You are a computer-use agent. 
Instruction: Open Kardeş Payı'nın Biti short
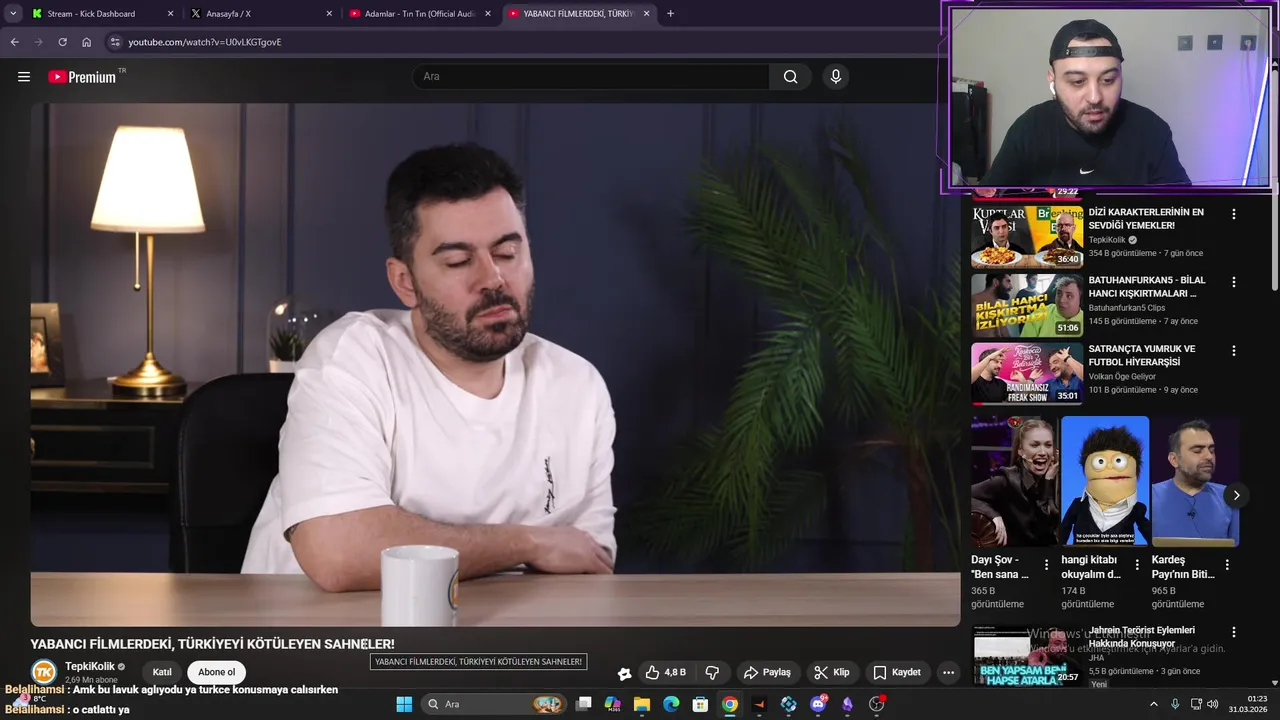pyautogui.click(x=1195, y=482)
